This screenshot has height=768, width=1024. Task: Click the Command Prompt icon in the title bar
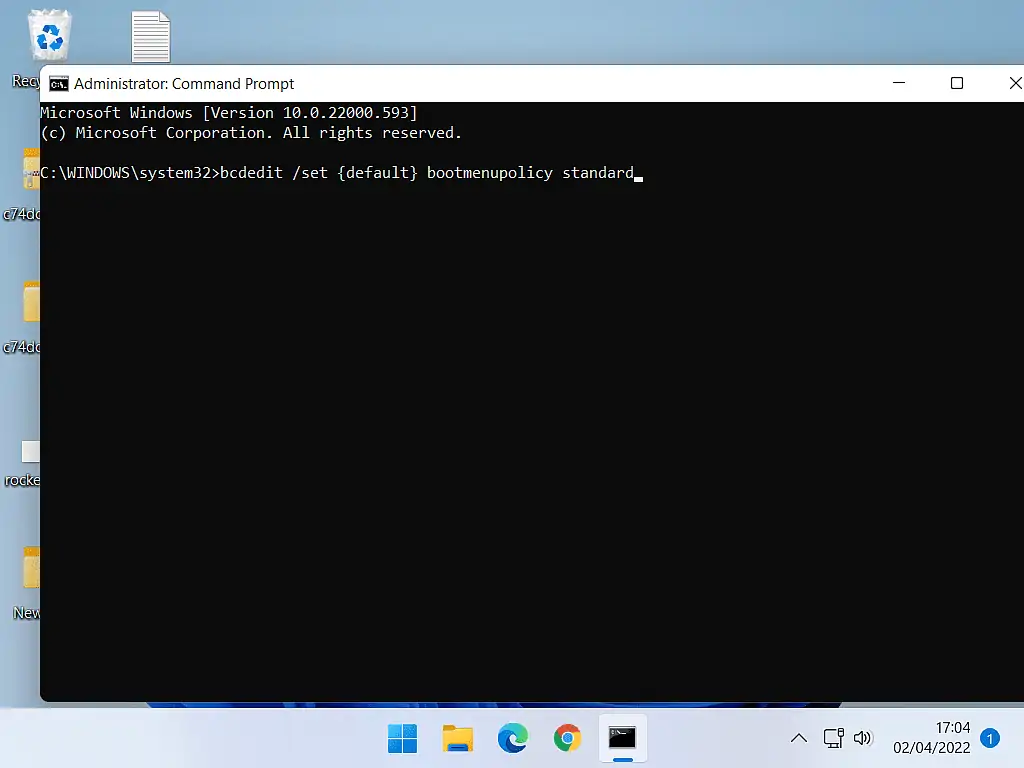click(x=59, y=84)
